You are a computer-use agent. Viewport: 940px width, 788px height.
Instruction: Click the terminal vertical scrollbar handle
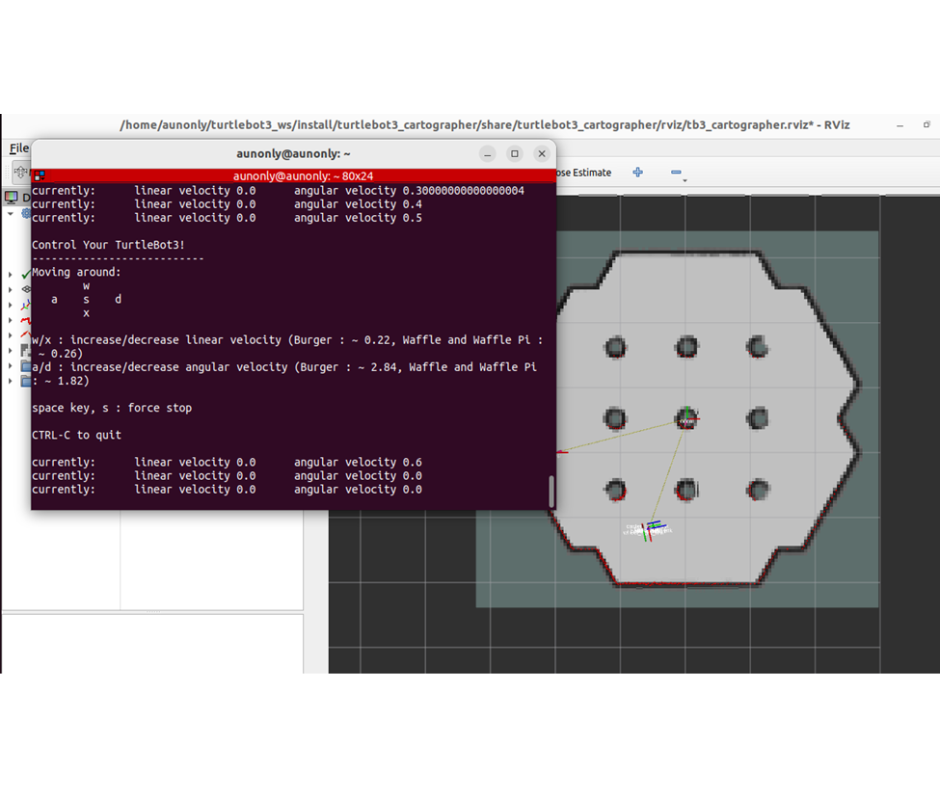[550, 490]
